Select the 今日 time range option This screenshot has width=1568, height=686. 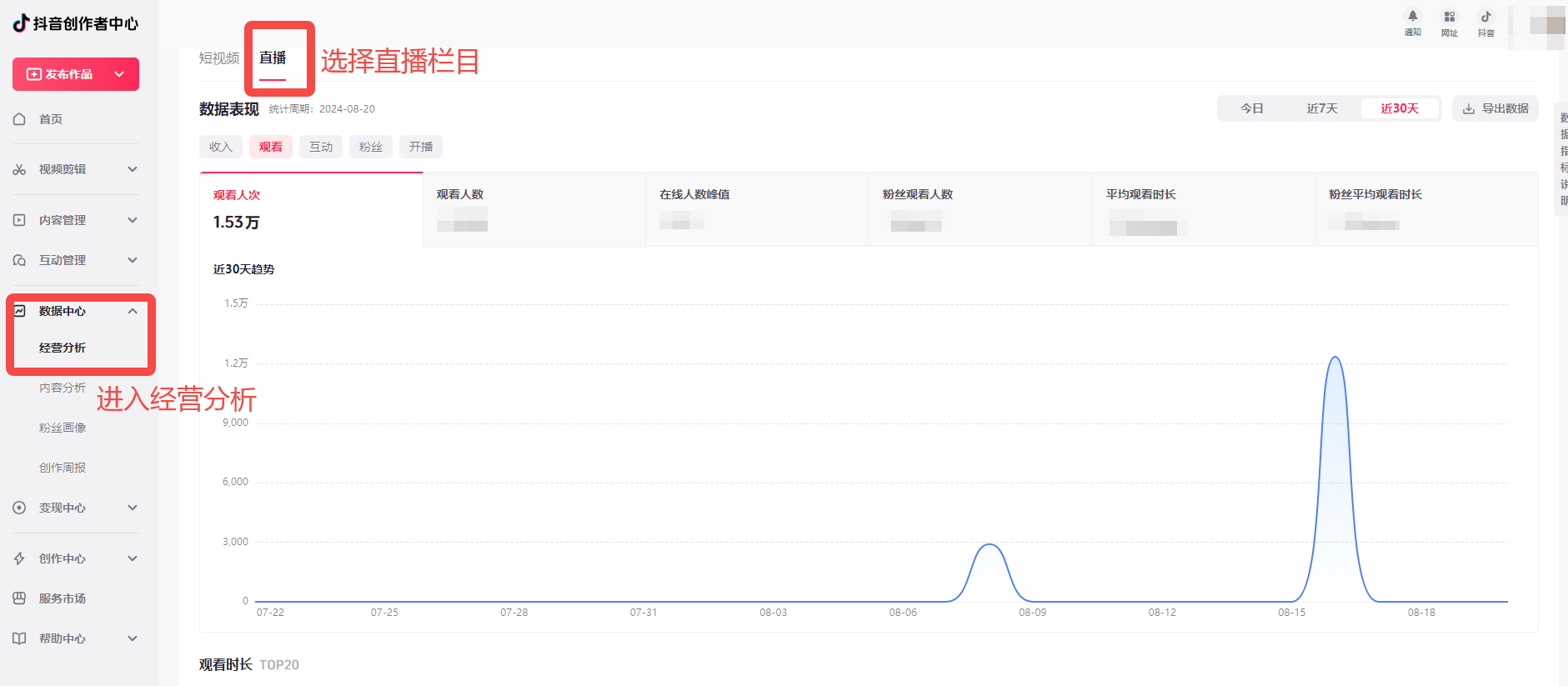coord(1251,108)
